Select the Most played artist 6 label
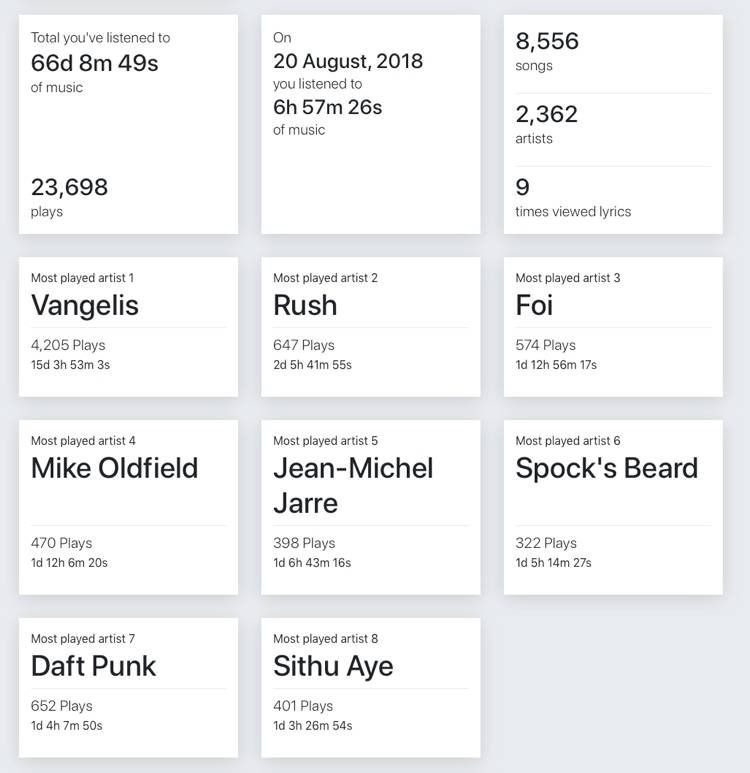This screenshot has width=750, height=773. [x=568, y=441]
